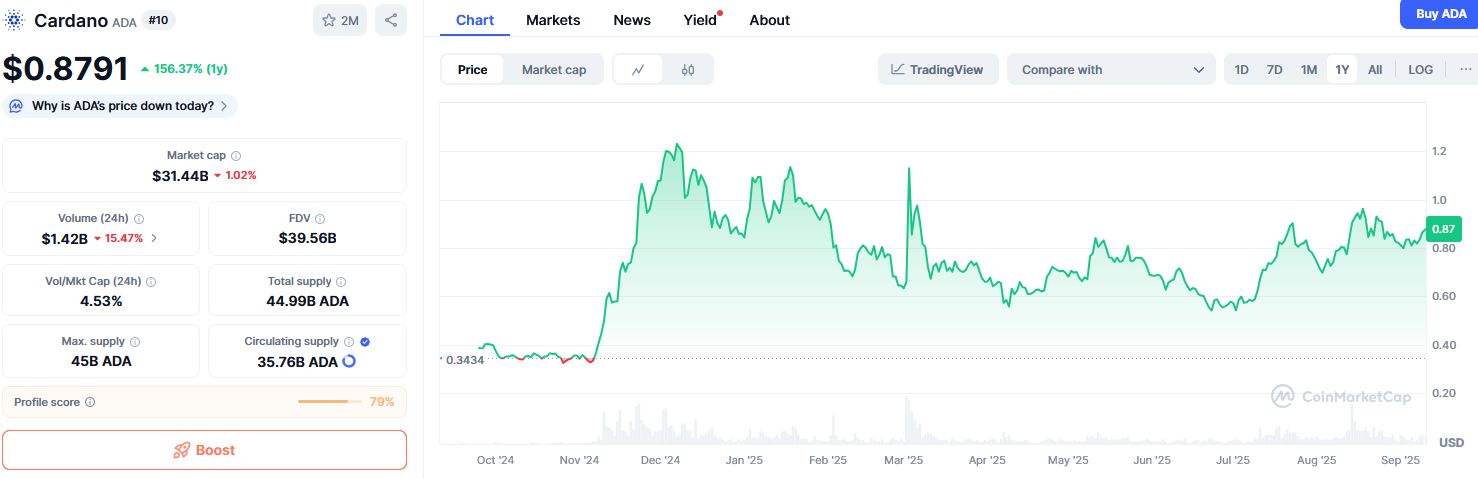Click the Dec '24 axis label

[660, 461]
